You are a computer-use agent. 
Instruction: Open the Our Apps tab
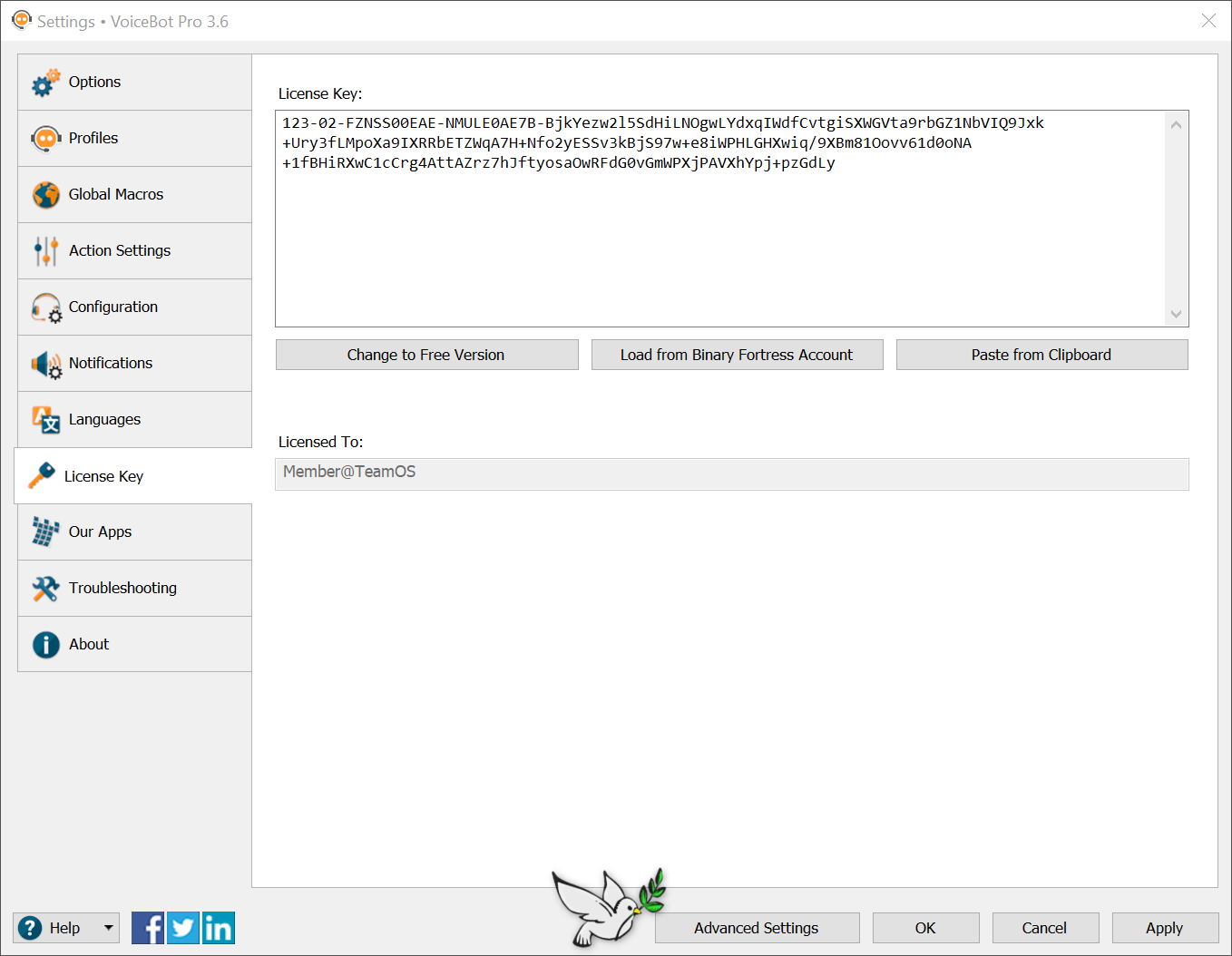[134, 532]
